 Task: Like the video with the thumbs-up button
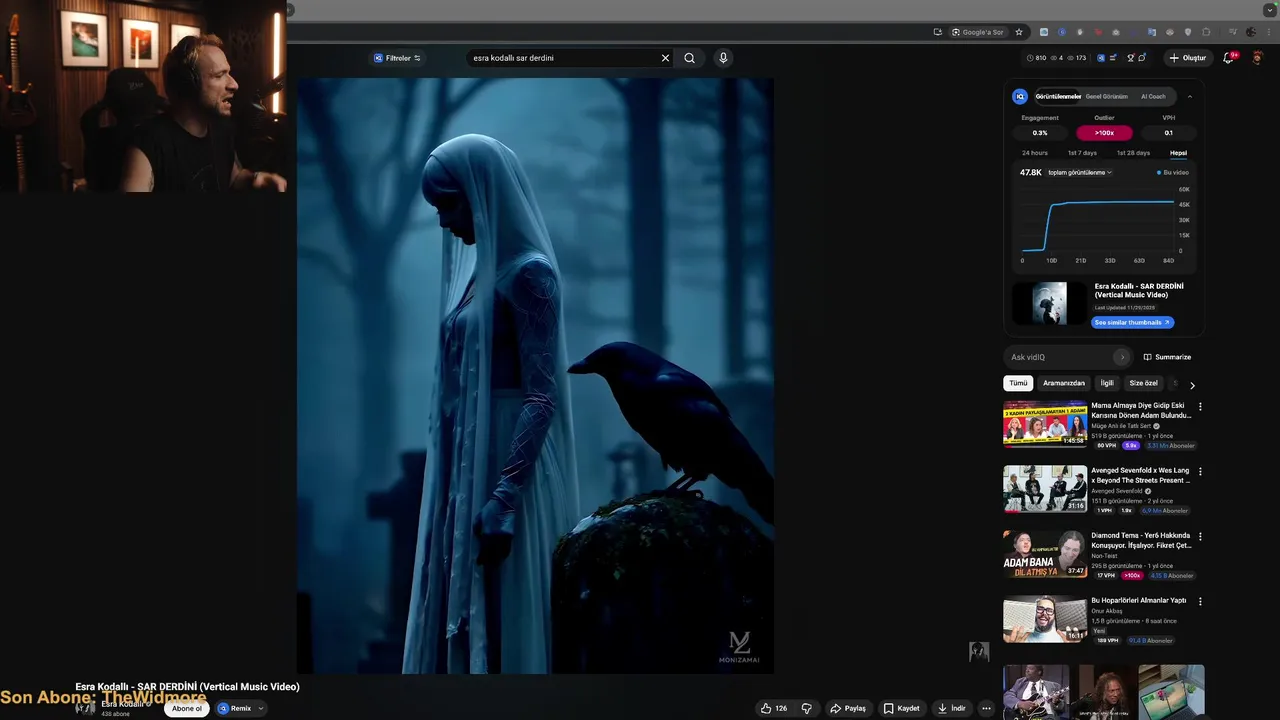pyautogui.click(x=774, y=708)
